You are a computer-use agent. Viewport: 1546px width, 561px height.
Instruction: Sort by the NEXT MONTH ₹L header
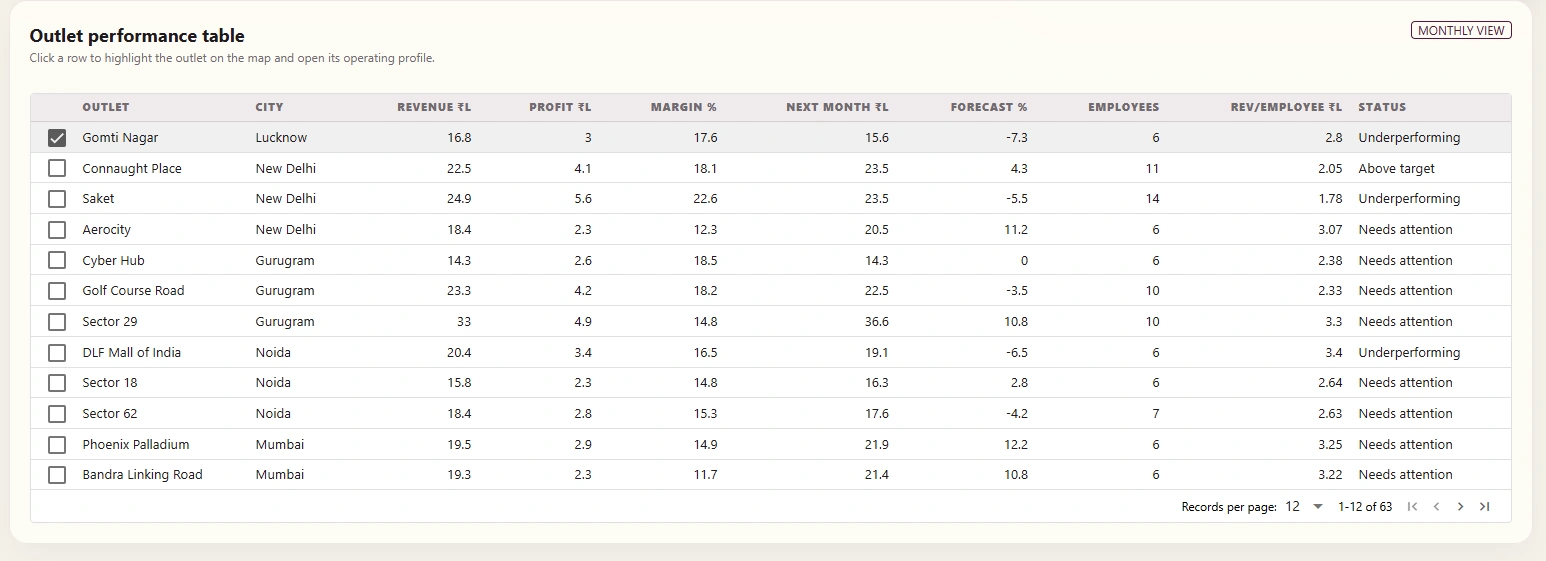coord(837,107)
